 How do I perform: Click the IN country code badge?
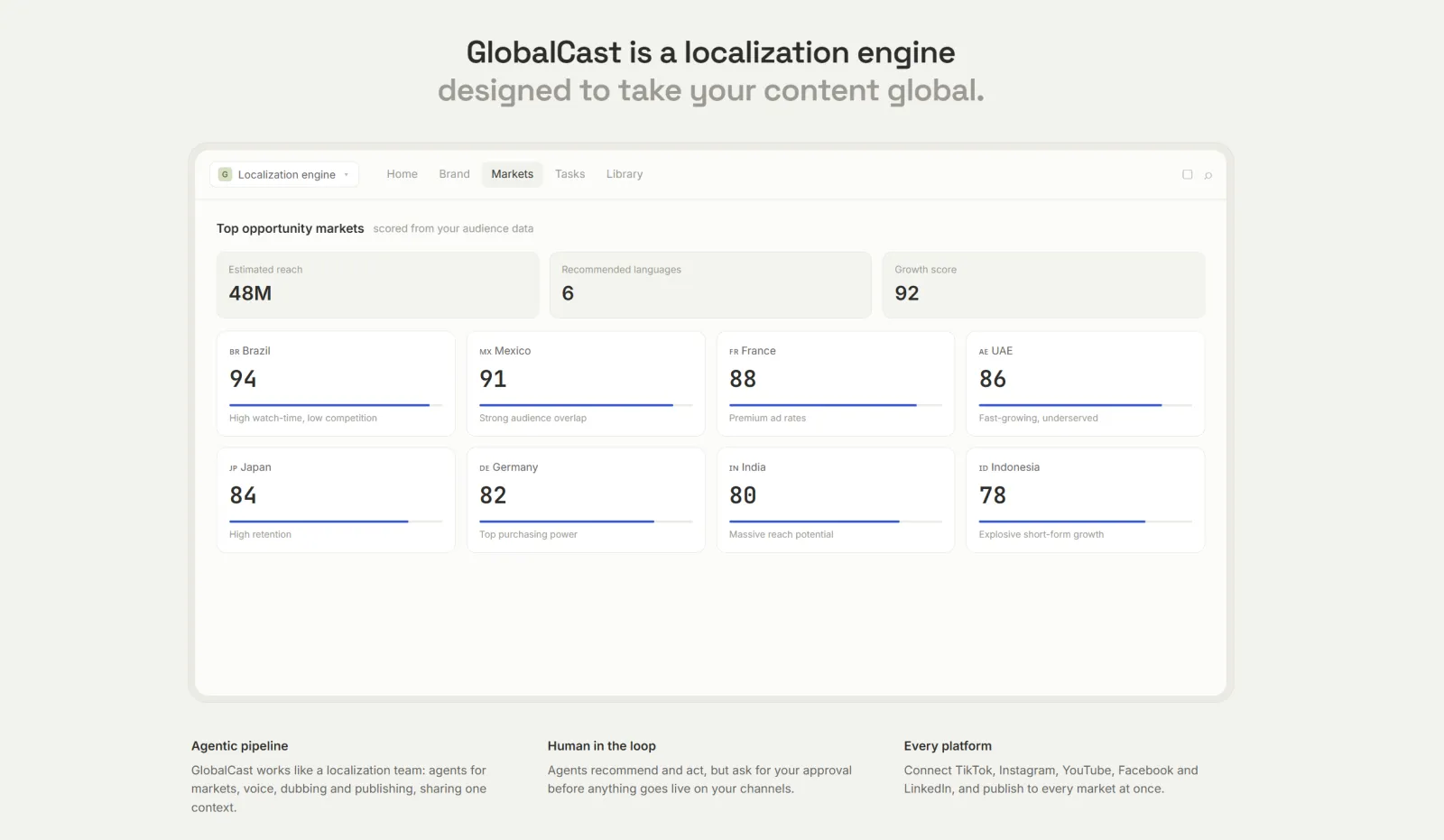coord(734,468)
